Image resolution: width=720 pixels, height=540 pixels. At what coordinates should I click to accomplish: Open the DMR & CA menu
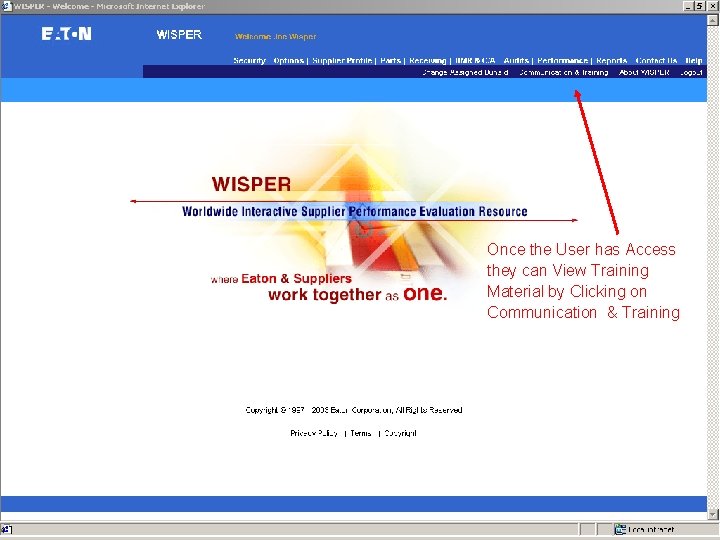(475, 61)
